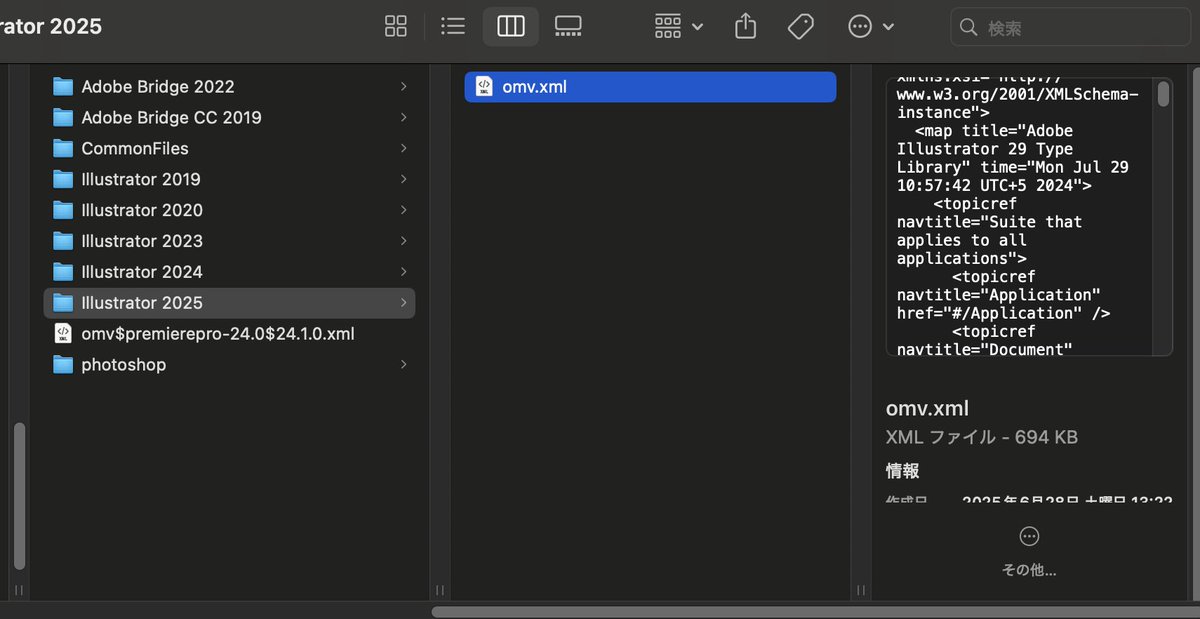The height and width of the screenshot is (619, 1200).
Task: Click the preview pane vertical scrollbar
Action: coord(1163,94)
